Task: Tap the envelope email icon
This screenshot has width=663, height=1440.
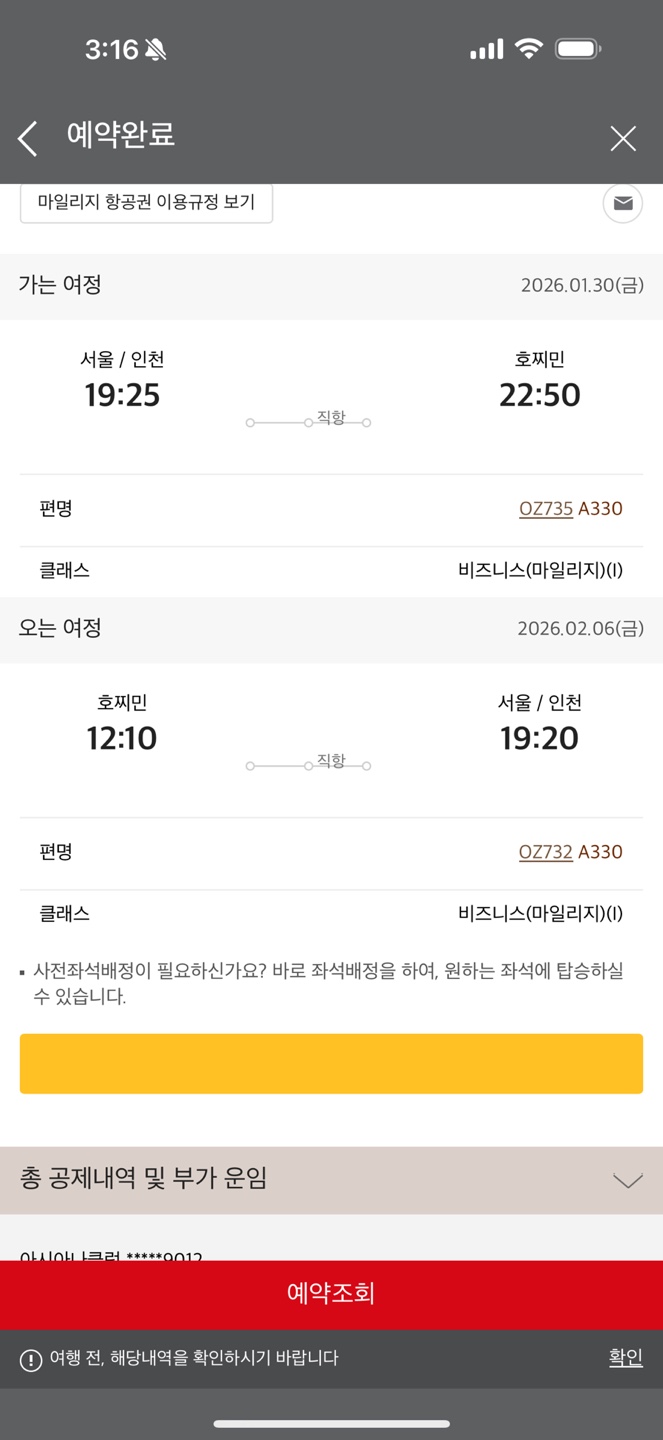Action: [622, 204]
